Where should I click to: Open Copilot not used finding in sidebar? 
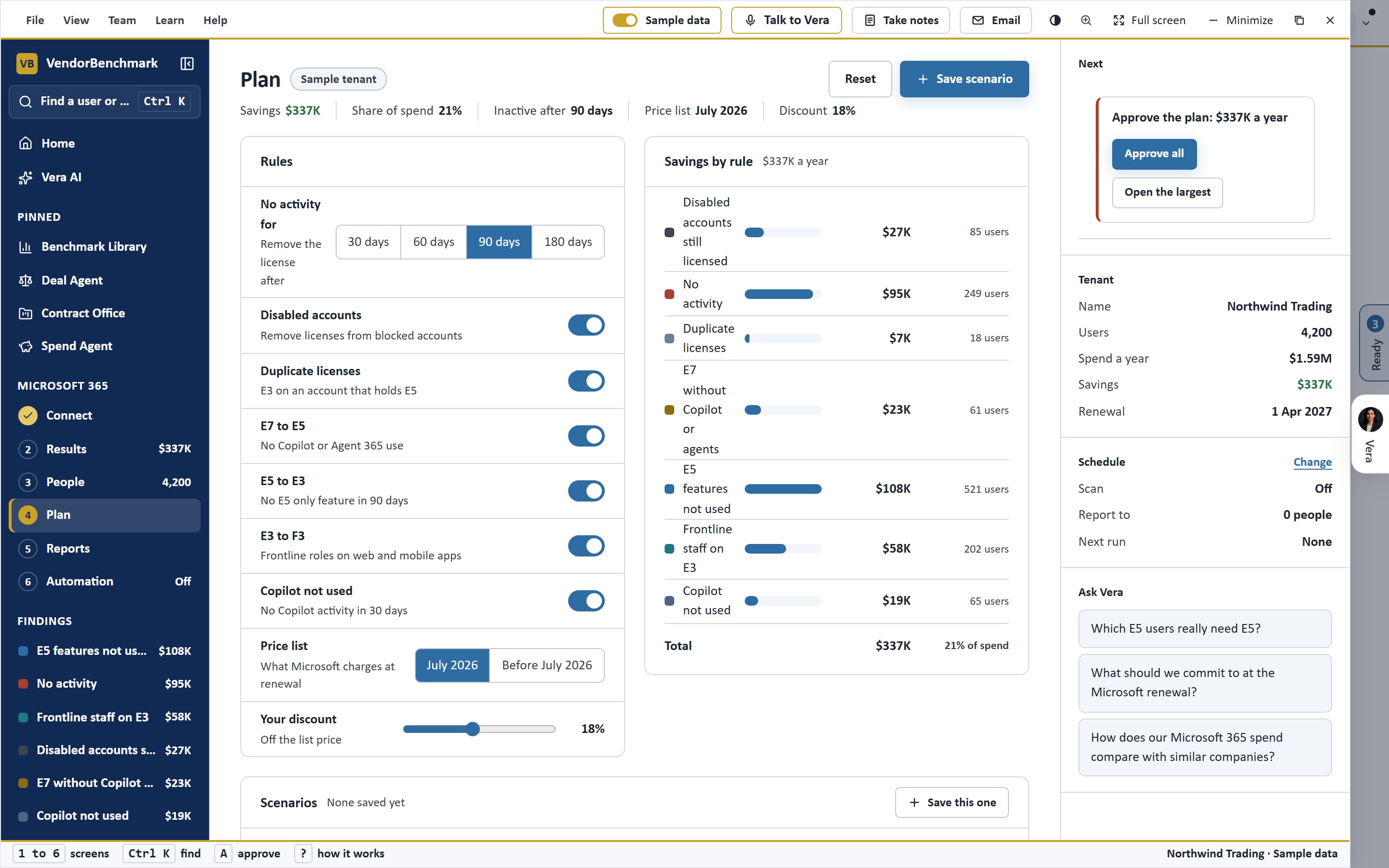click(105, 816)
